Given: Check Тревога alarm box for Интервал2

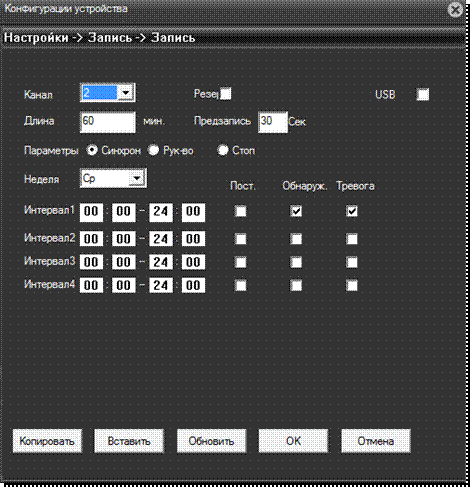Looking at the screenshot, I should click(352, 239).
